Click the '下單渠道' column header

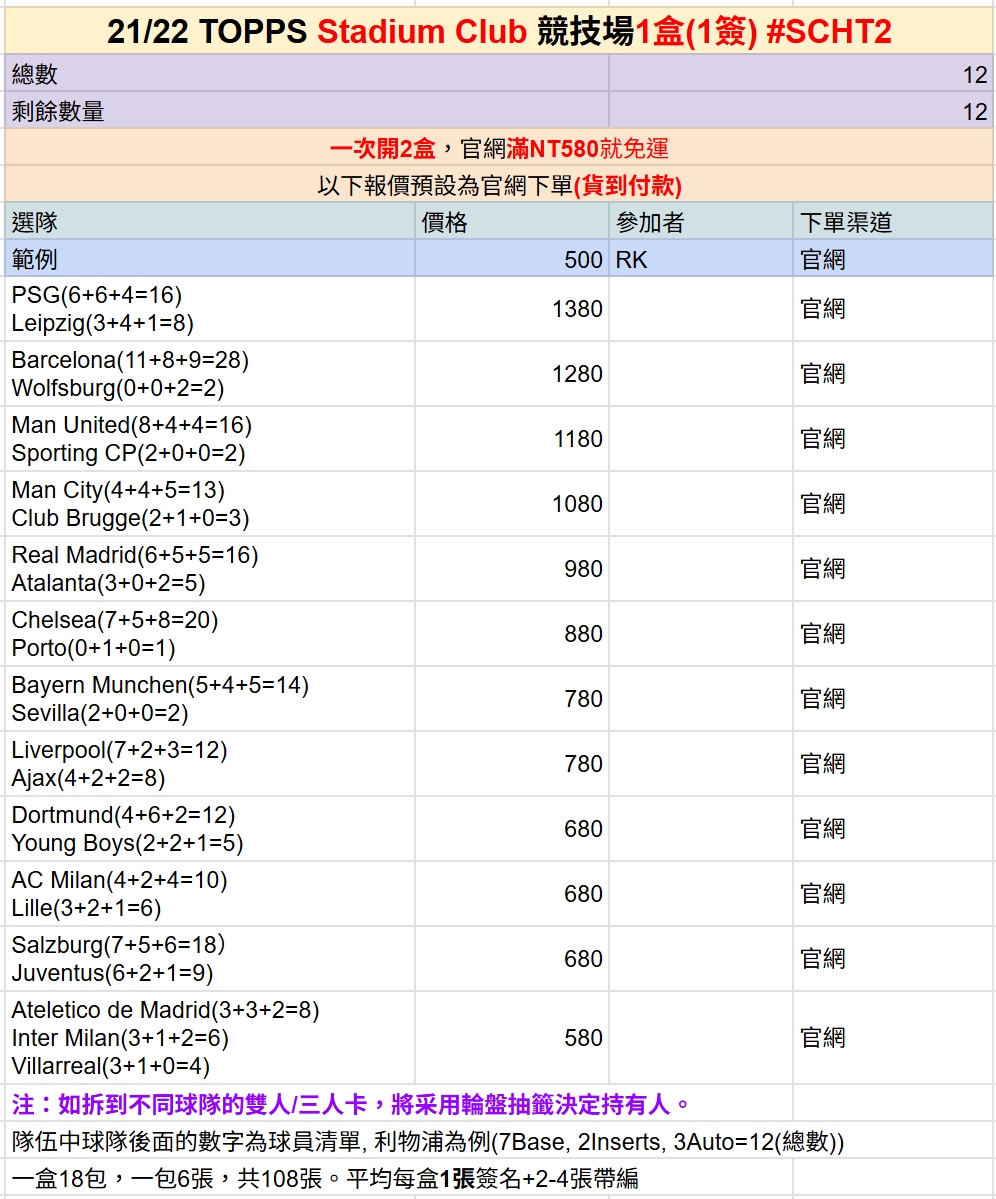point(894,222)
